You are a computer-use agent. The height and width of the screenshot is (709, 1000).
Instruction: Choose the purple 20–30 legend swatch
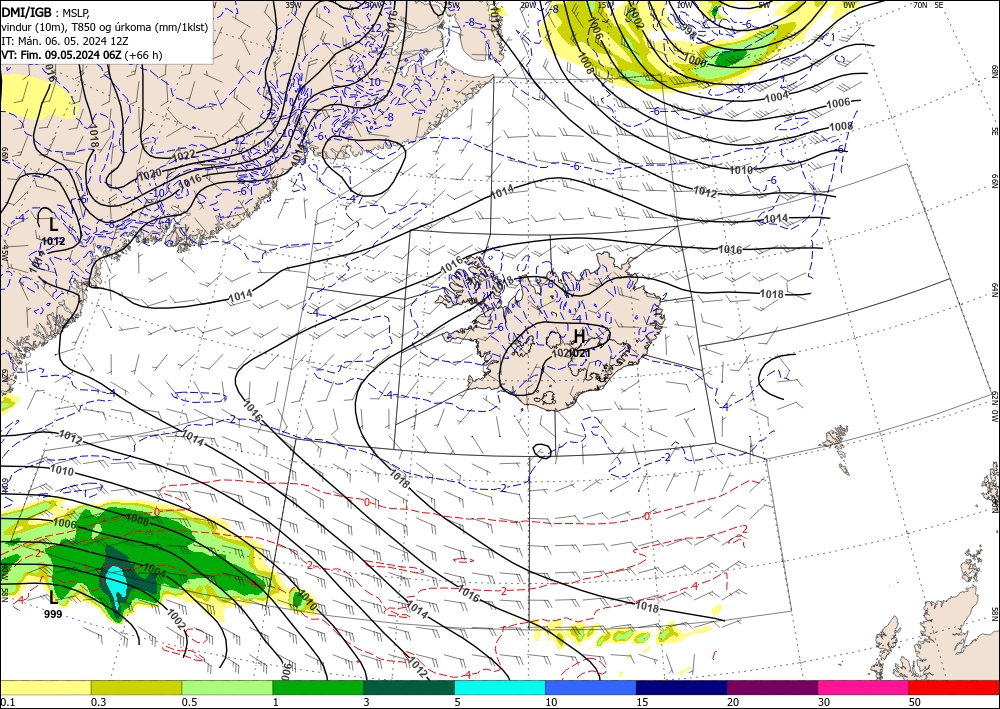click(772, 687)
